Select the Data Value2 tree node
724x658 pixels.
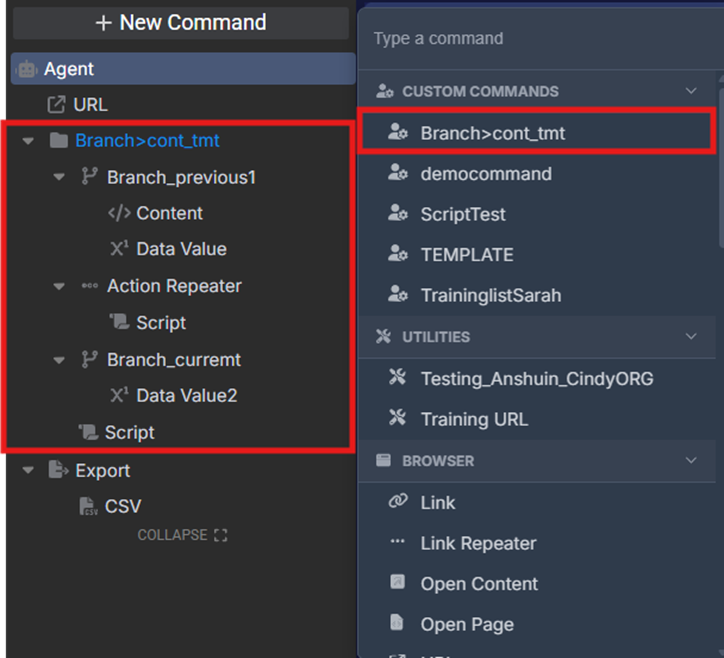pyautogui.click(x=186, y=395)
